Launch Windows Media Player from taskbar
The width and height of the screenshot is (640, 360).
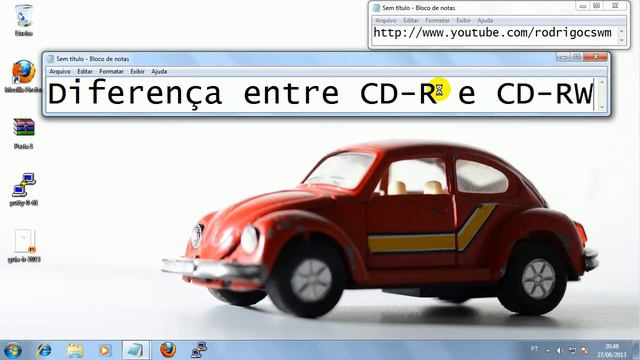tap(105, 350)
